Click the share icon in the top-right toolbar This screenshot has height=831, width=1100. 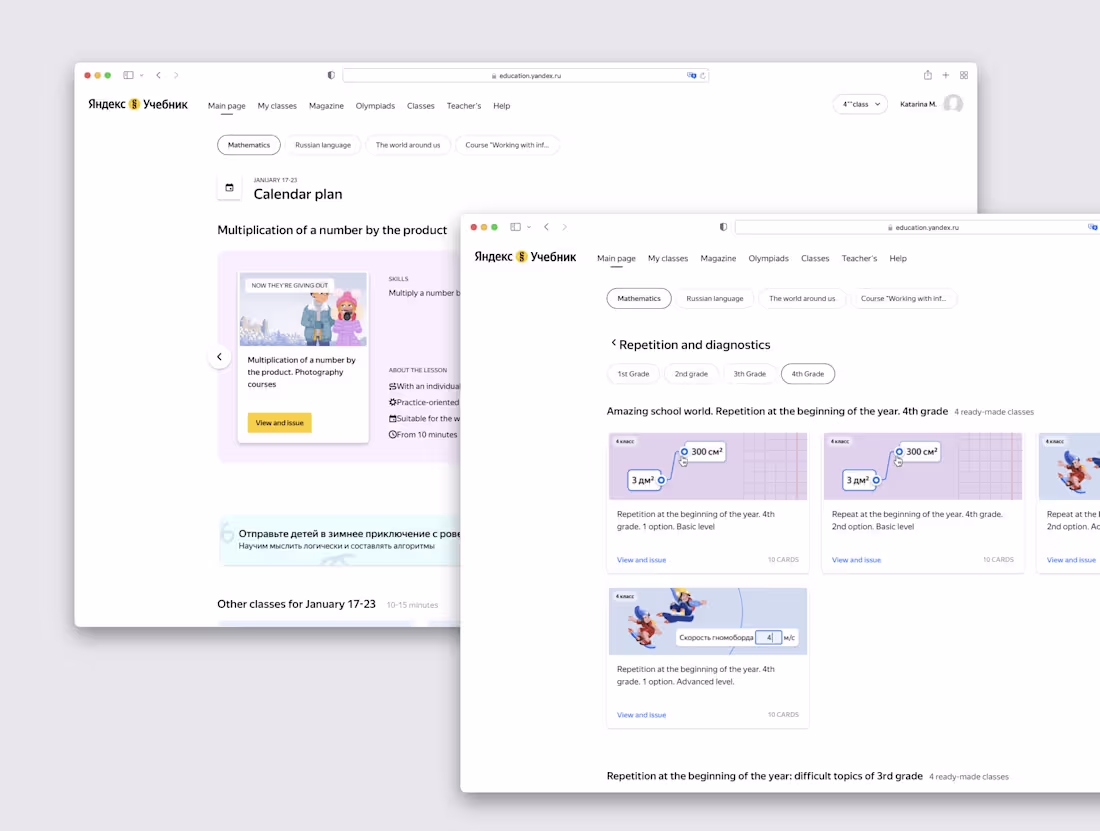(x=927, y=74)
